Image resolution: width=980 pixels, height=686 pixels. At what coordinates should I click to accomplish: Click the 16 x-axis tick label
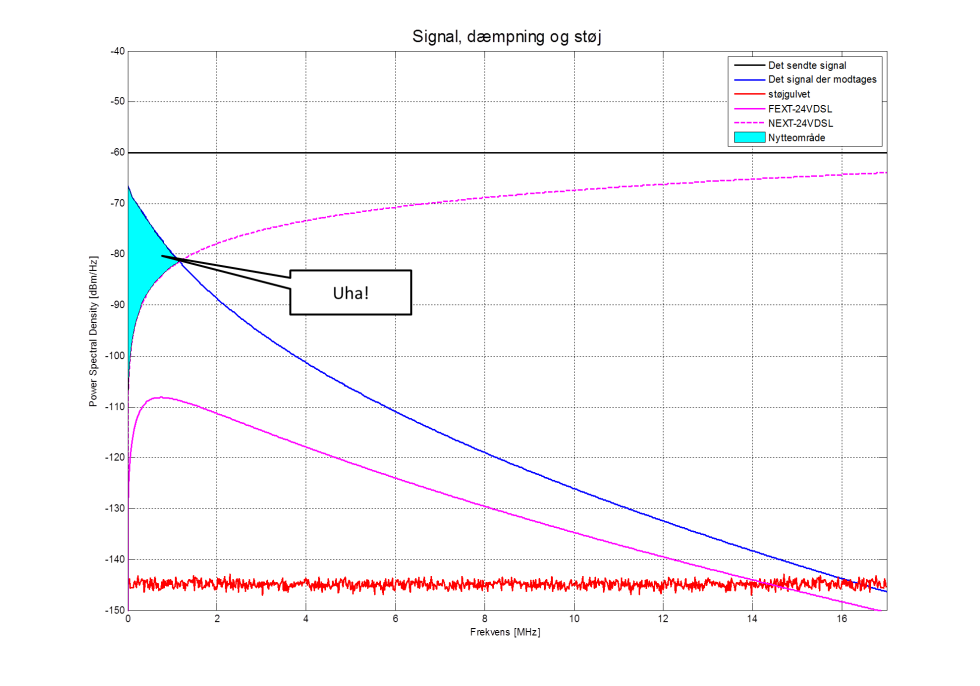click(x=841, y=619)
